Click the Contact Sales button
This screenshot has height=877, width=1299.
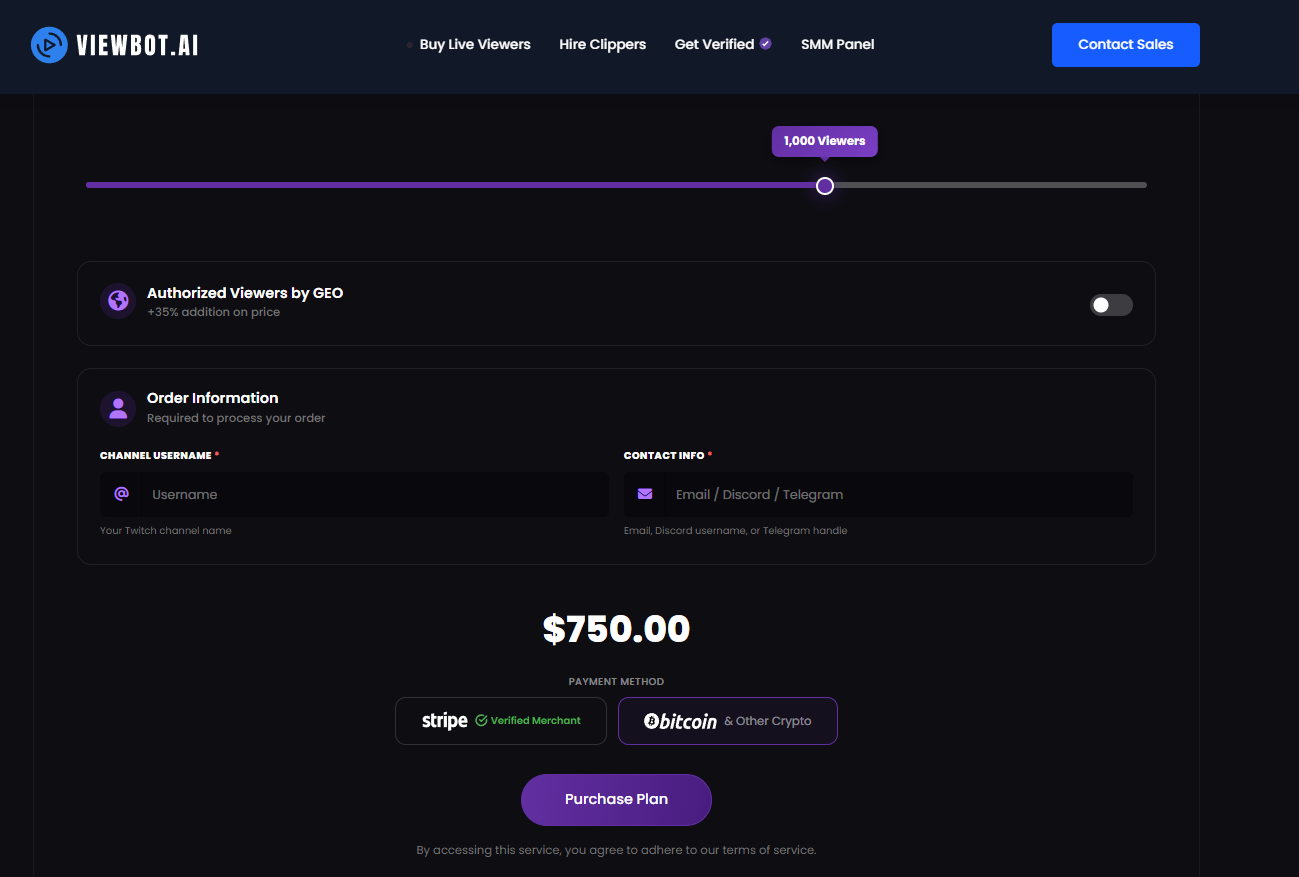pos(1126,45)
